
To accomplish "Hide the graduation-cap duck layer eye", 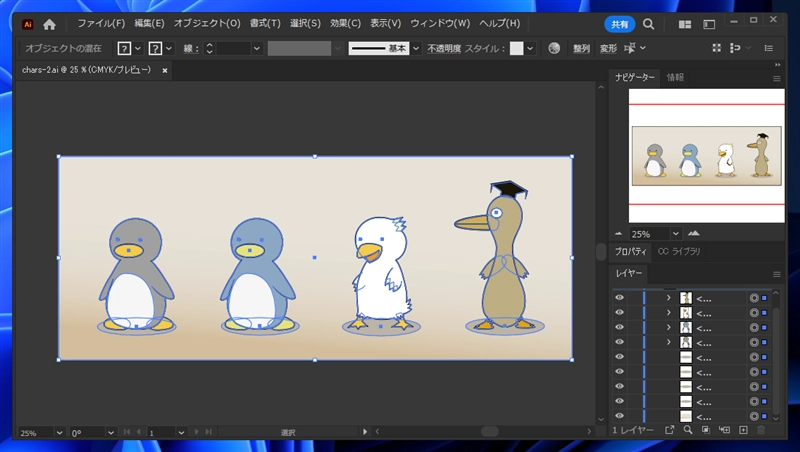I will click(x=619, y=298).
